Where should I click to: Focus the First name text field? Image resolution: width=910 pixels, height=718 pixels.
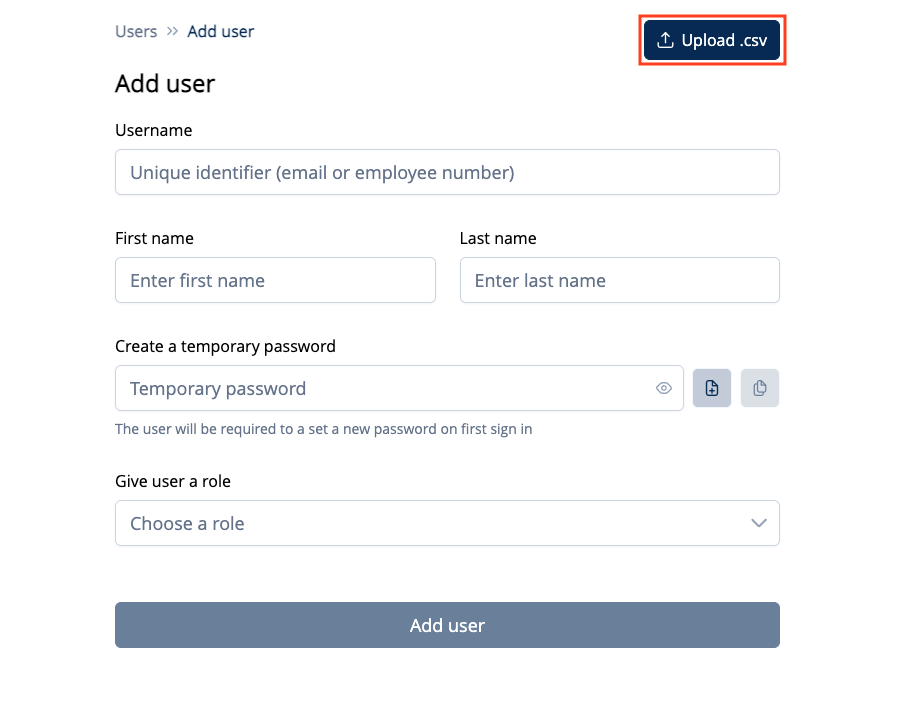(x=275, y=280)
